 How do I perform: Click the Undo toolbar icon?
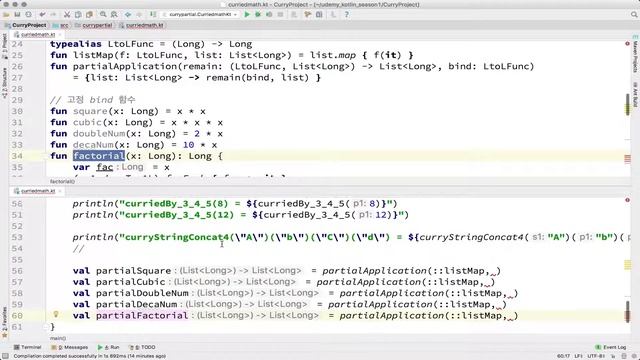(42, 15)
